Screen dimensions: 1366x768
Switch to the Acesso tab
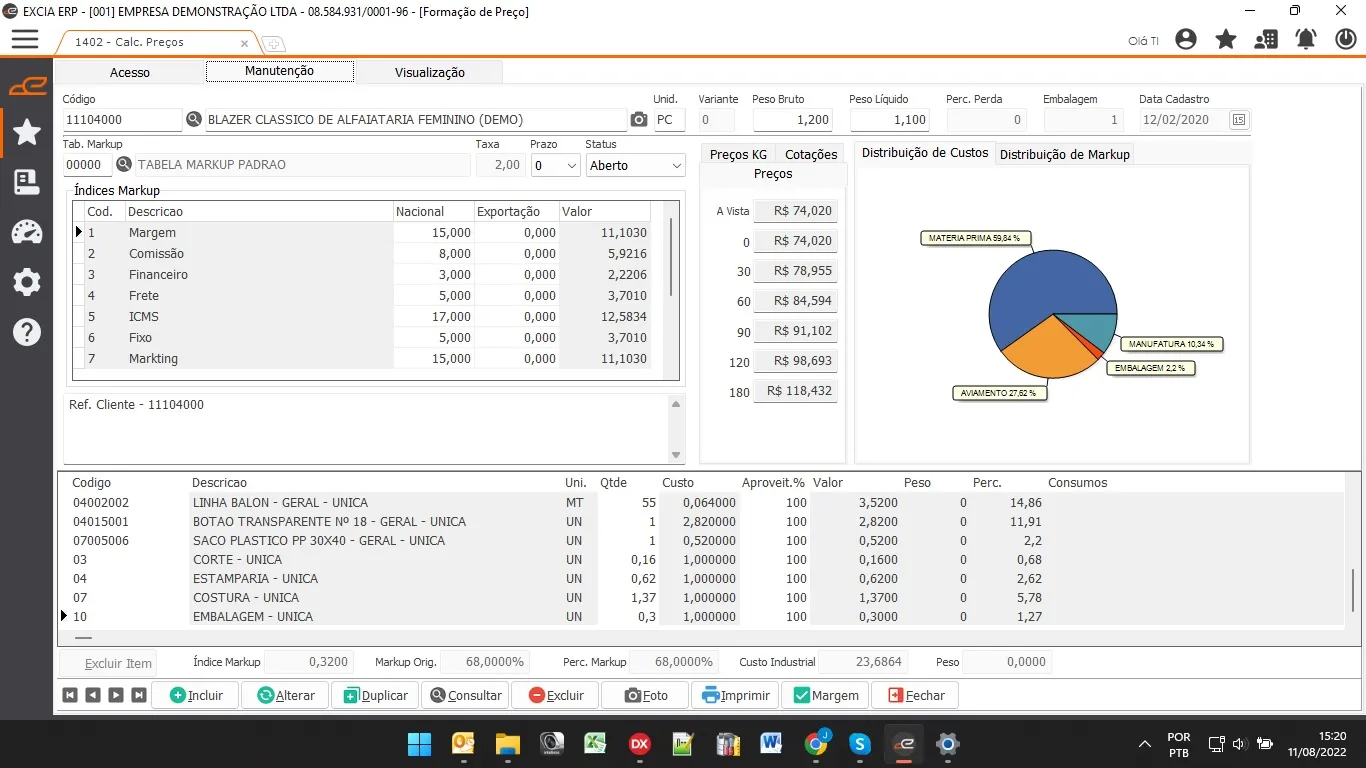[x=130, y=72]
